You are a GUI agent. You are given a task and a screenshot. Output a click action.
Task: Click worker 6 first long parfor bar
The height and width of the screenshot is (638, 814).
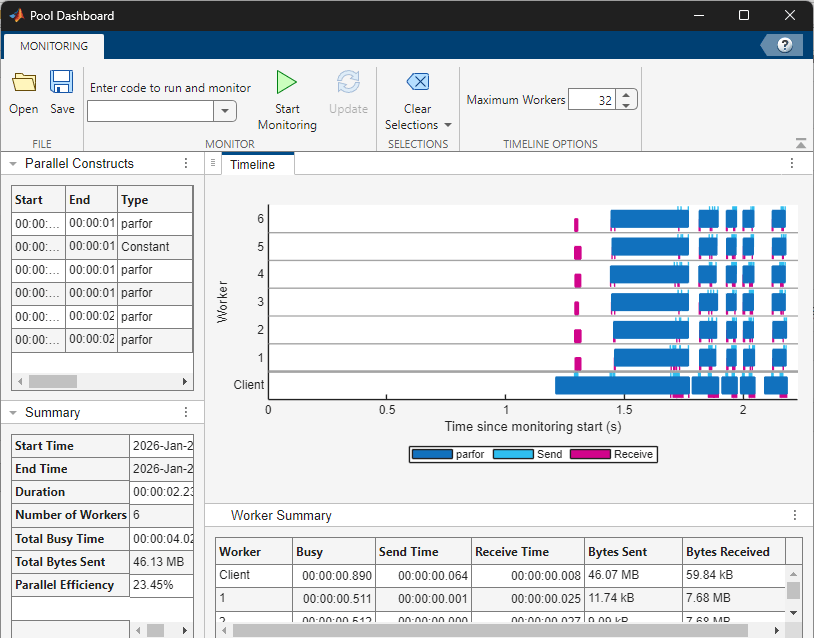pyautogui.click(x=649, y=219)
